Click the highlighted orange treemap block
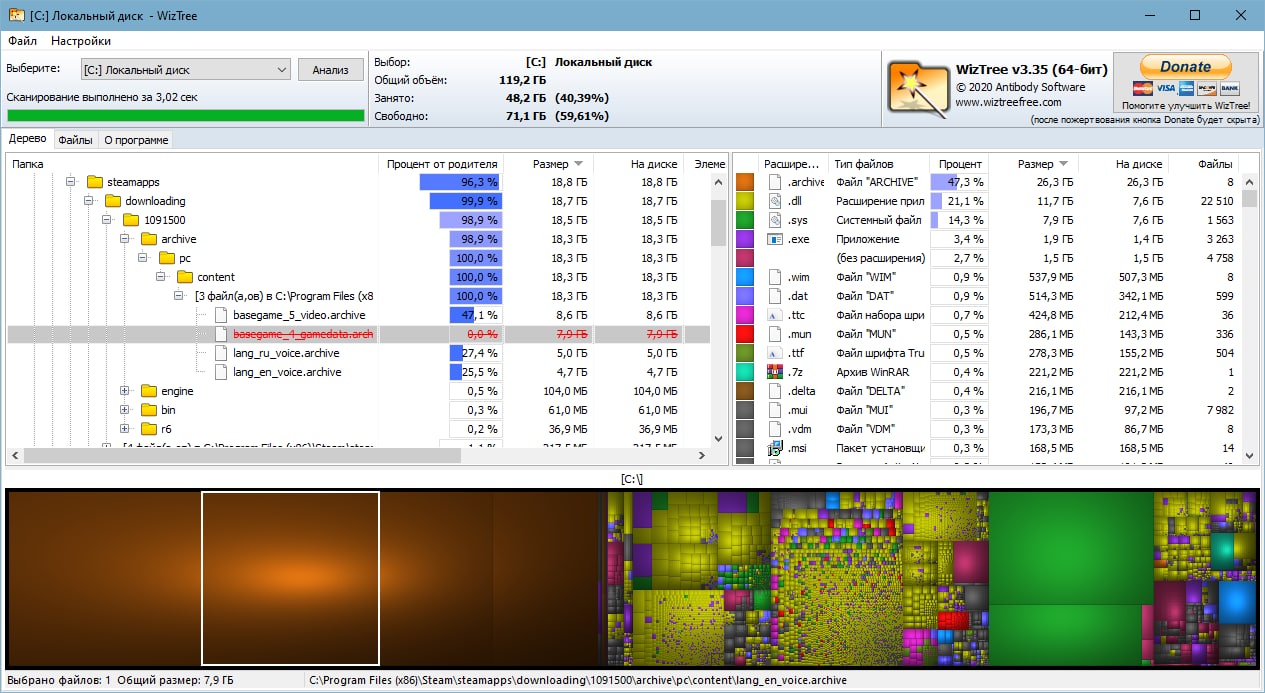1265x693 pixels. point(290,578)
